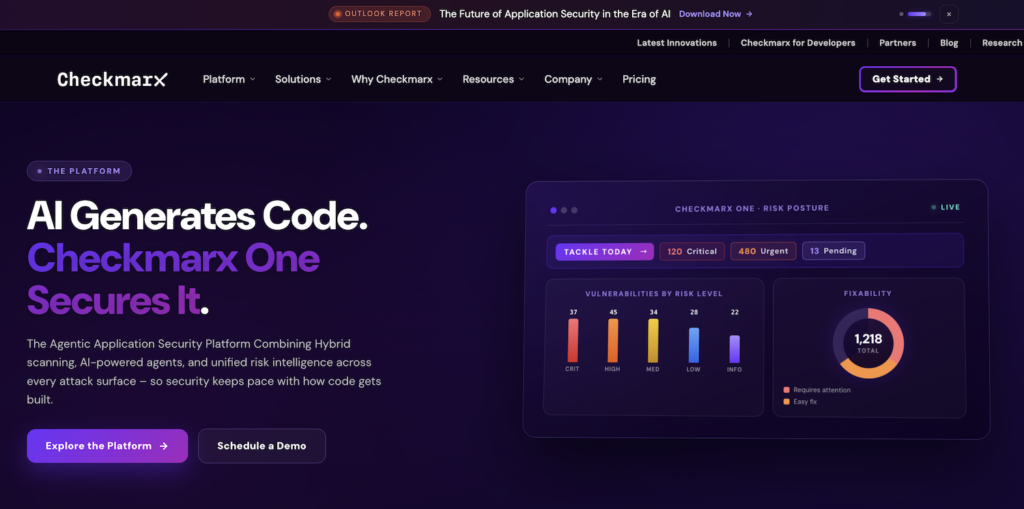
Task: Open Latest Innovations link
Action: 677,42
